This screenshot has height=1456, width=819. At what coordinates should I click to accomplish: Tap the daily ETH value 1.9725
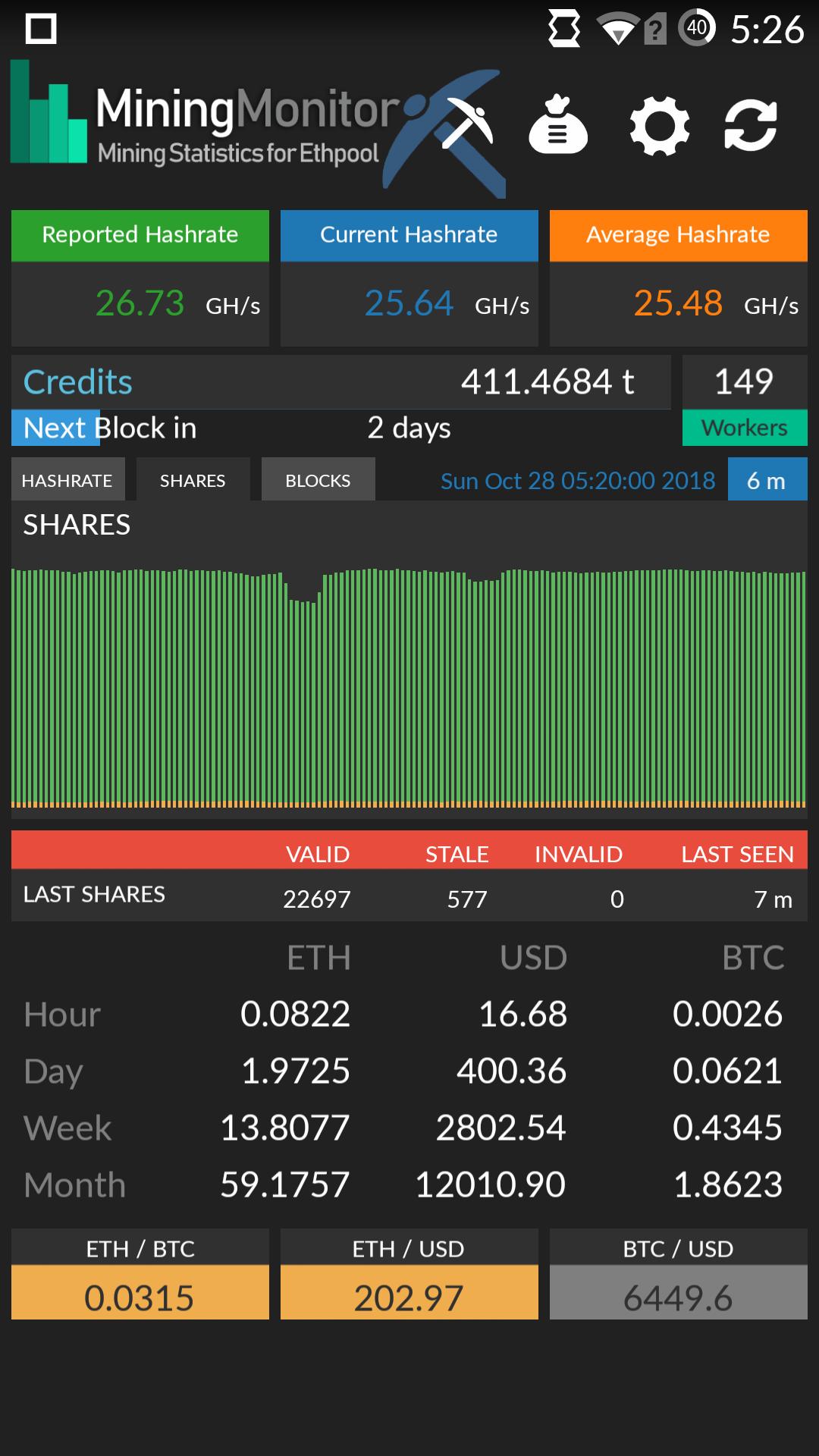[x=296, y=1071]
